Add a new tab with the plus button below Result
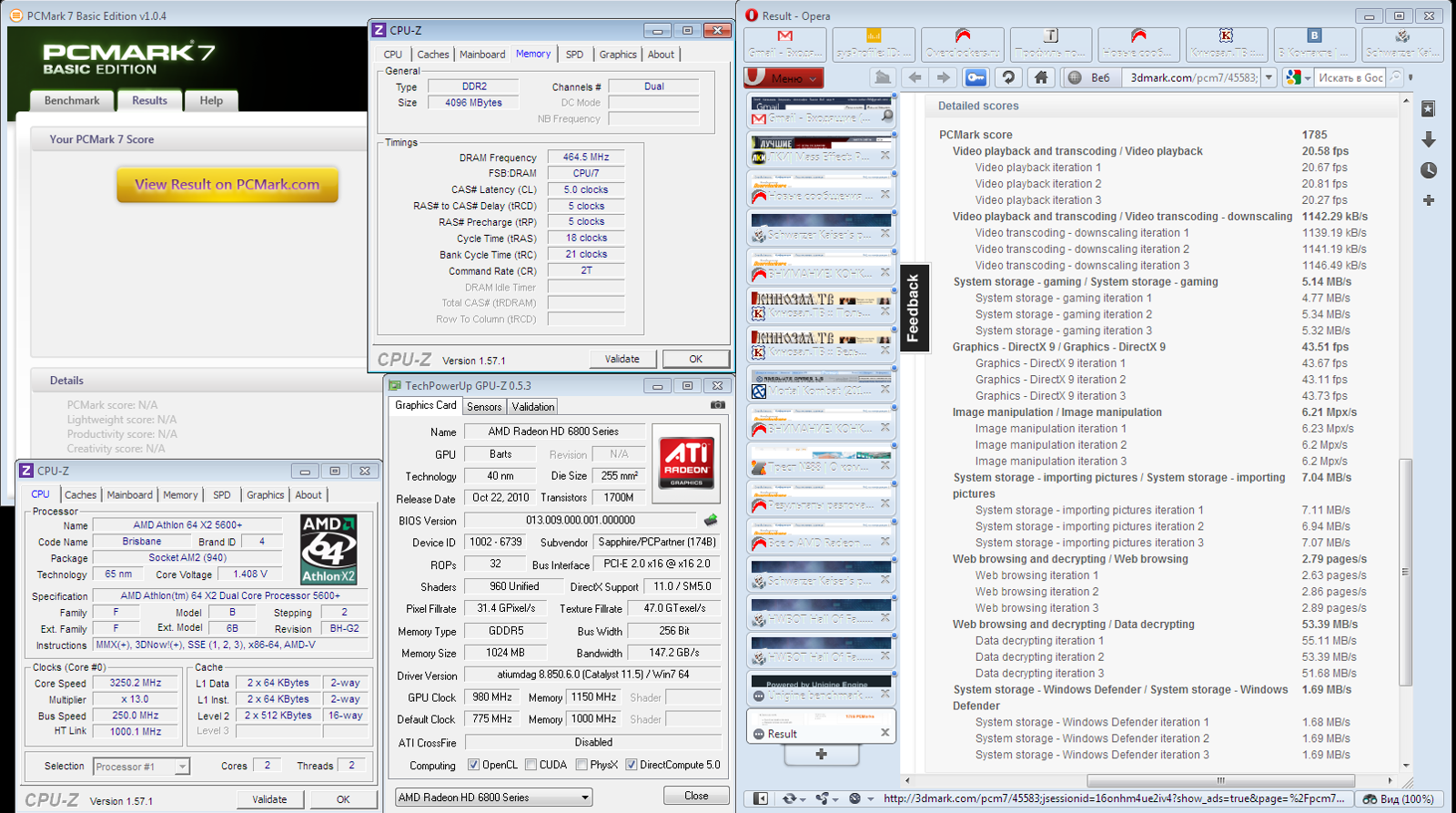Viewport: 1456px width, 813px height. pos(821,754)
